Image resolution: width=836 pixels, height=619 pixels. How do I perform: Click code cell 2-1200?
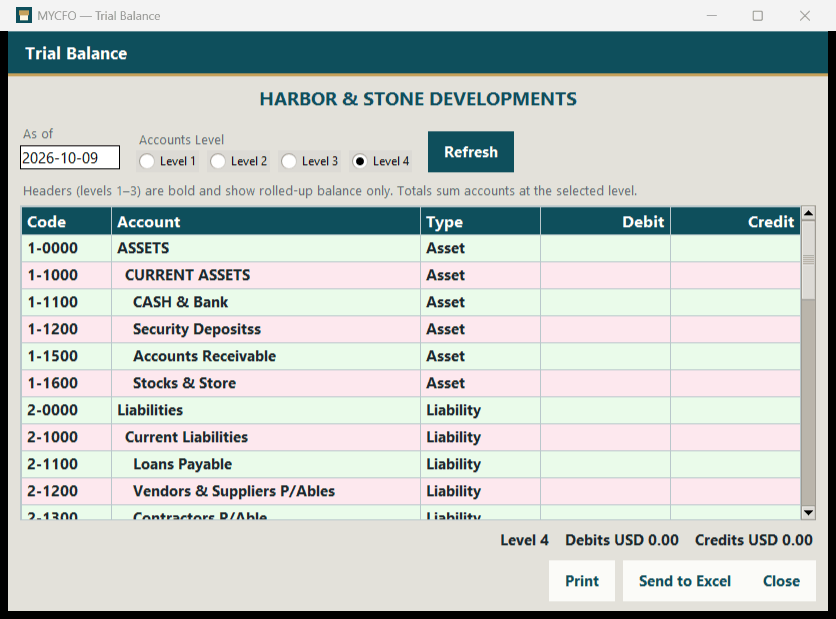[x=67, y=491]
